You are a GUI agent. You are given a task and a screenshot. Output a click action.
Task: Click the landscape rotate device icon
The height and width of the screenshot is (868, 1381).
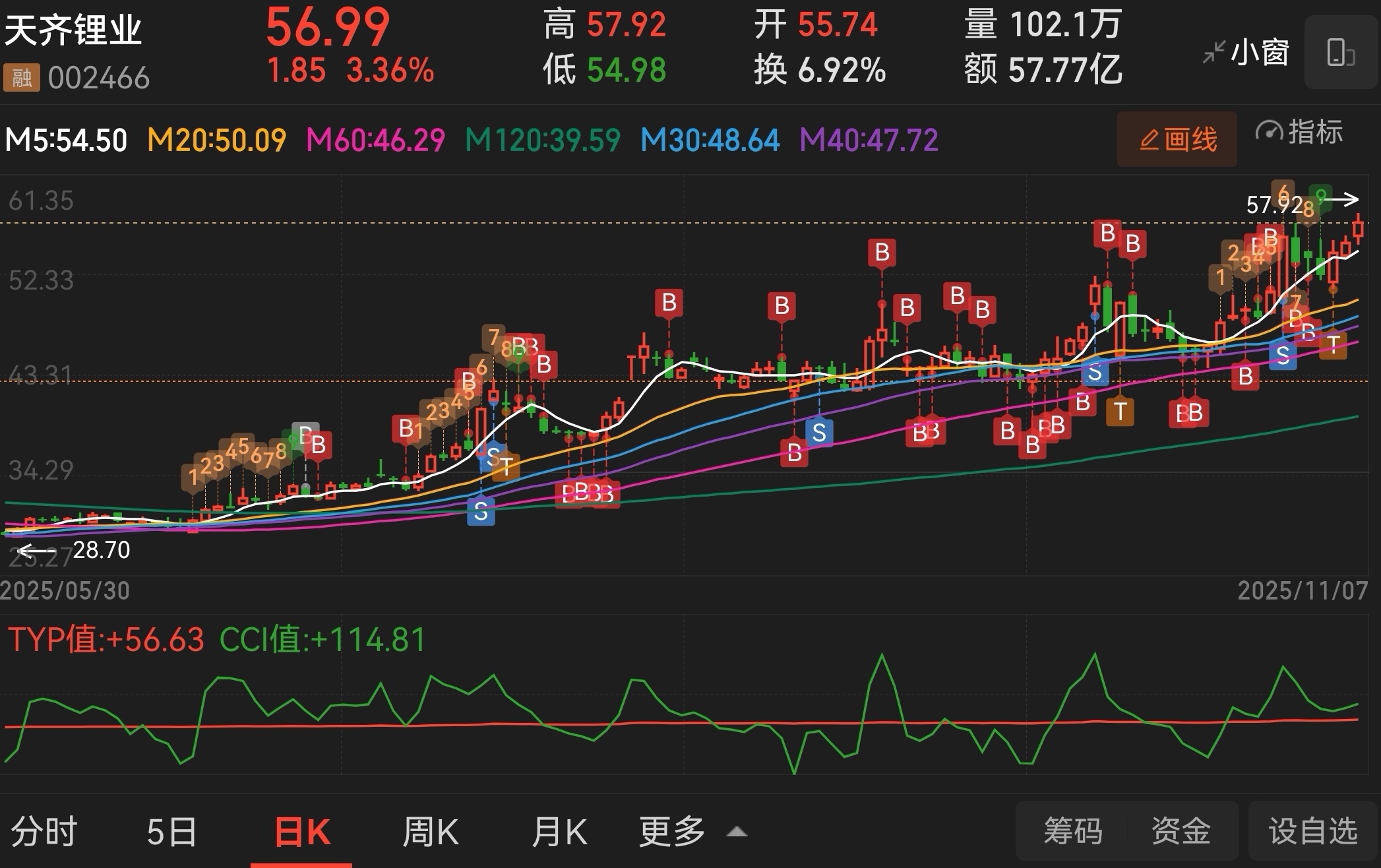tap(1340, 53)
